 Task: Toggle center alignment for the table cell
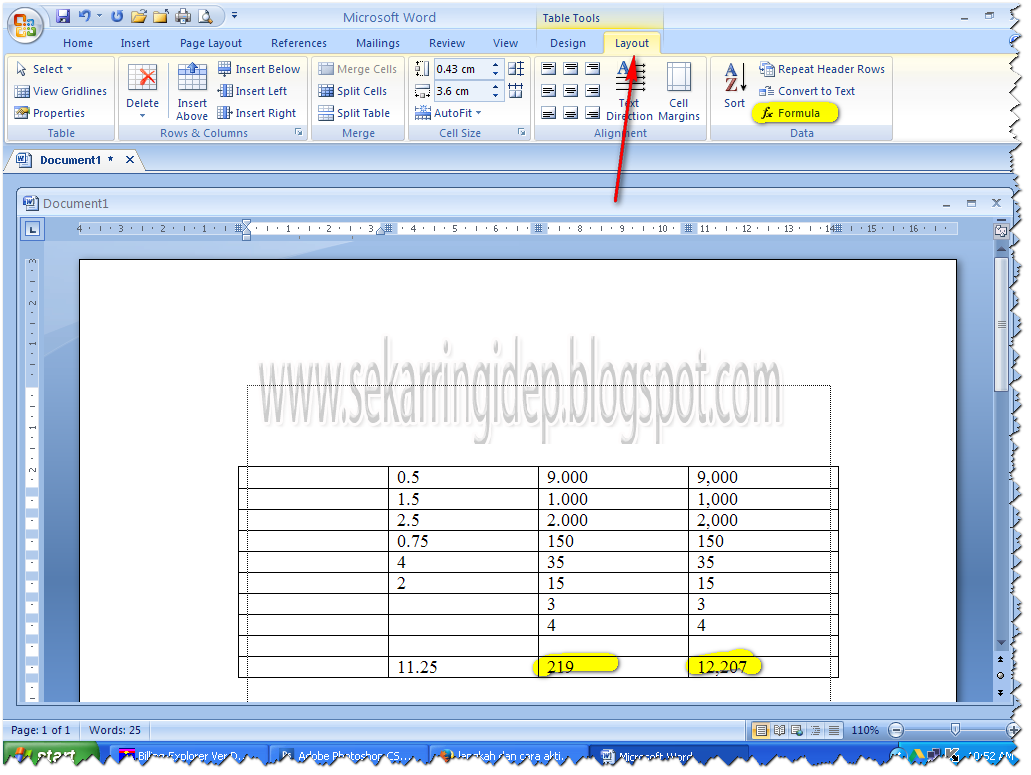tap(570, 90)
